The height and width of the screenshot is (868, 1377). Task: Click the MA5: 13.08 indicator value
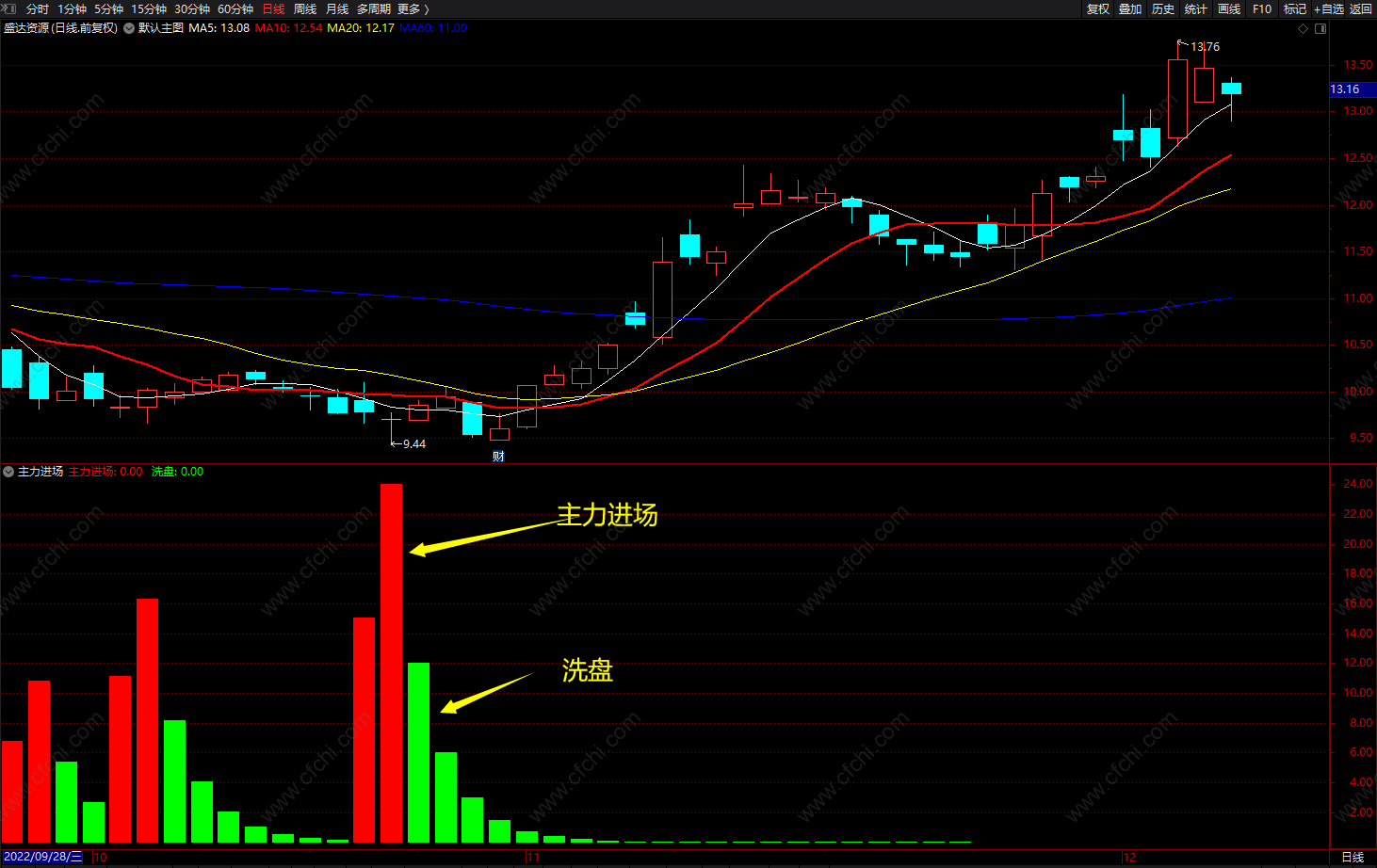click(x=219, y=28)
